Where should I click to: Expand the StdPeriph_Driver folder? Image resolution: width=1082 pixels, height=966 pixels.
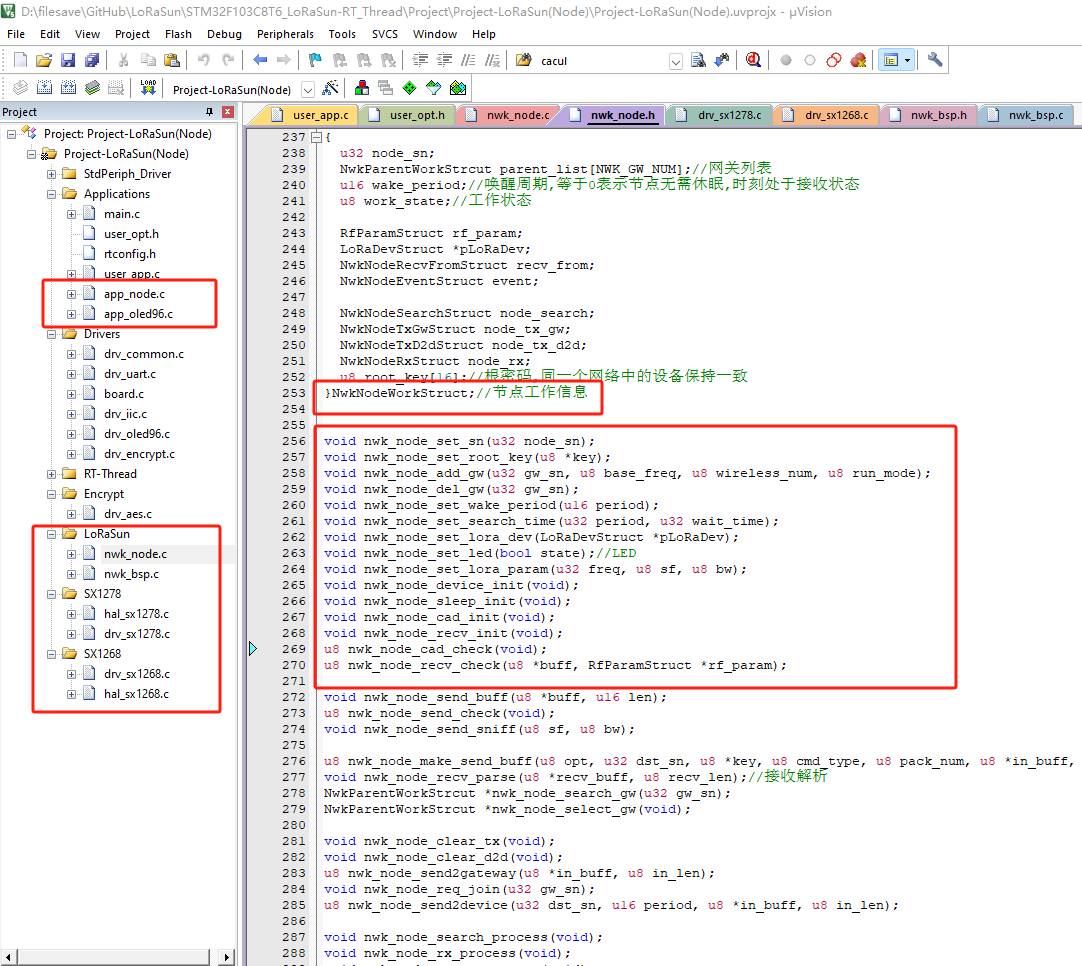pos(51,174)
